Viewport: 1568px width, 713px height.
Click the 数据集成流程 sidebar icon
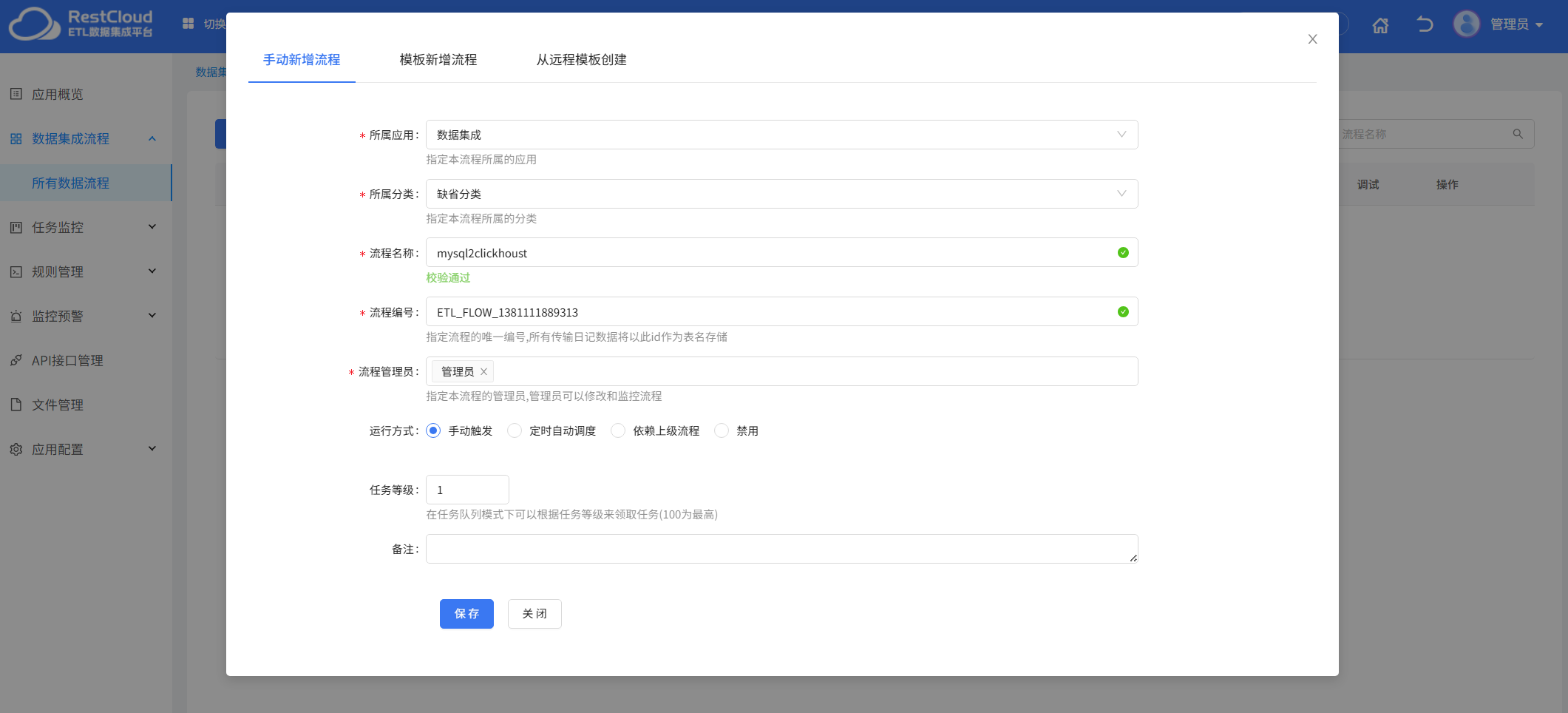click(16, 138)
